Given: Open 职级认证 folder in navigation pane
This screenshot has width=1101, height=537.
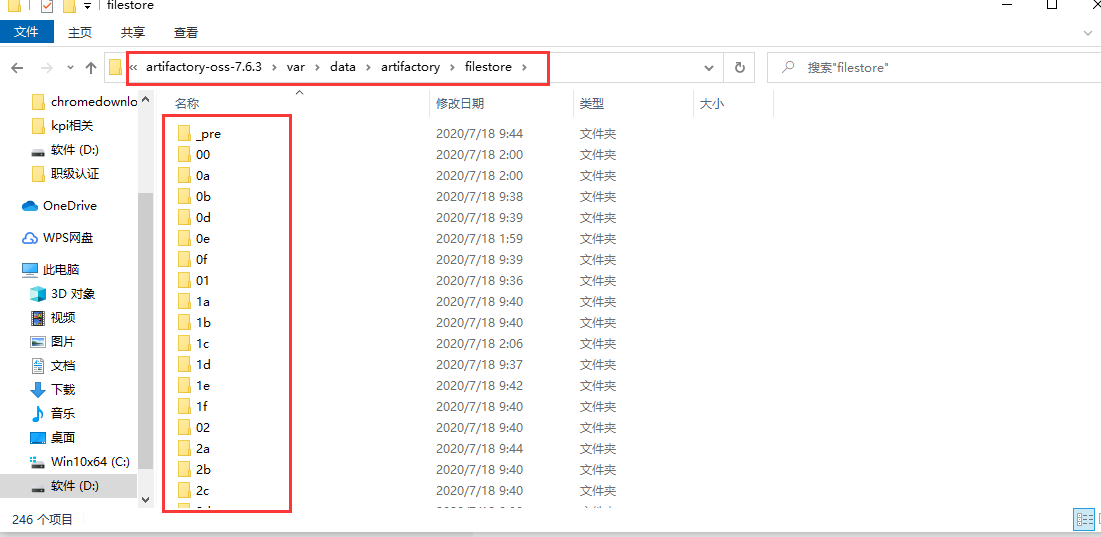Looking at the screenshot, I should tap(65, 173).
